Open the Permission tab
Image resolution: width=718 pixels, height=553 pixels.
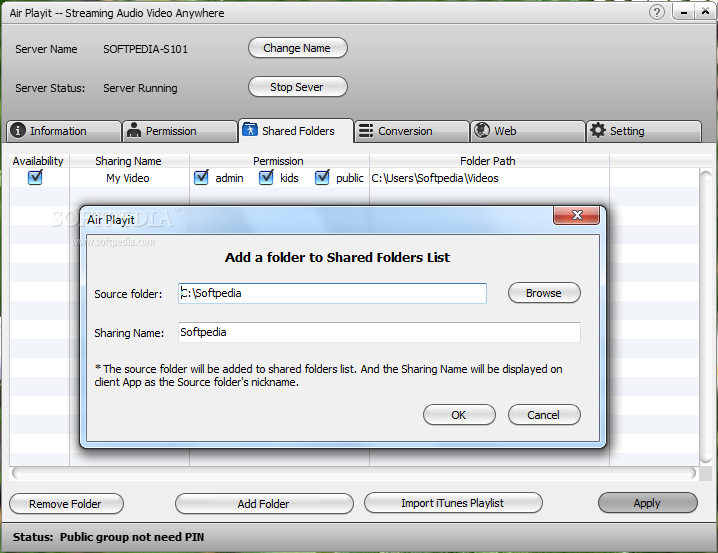180,131
